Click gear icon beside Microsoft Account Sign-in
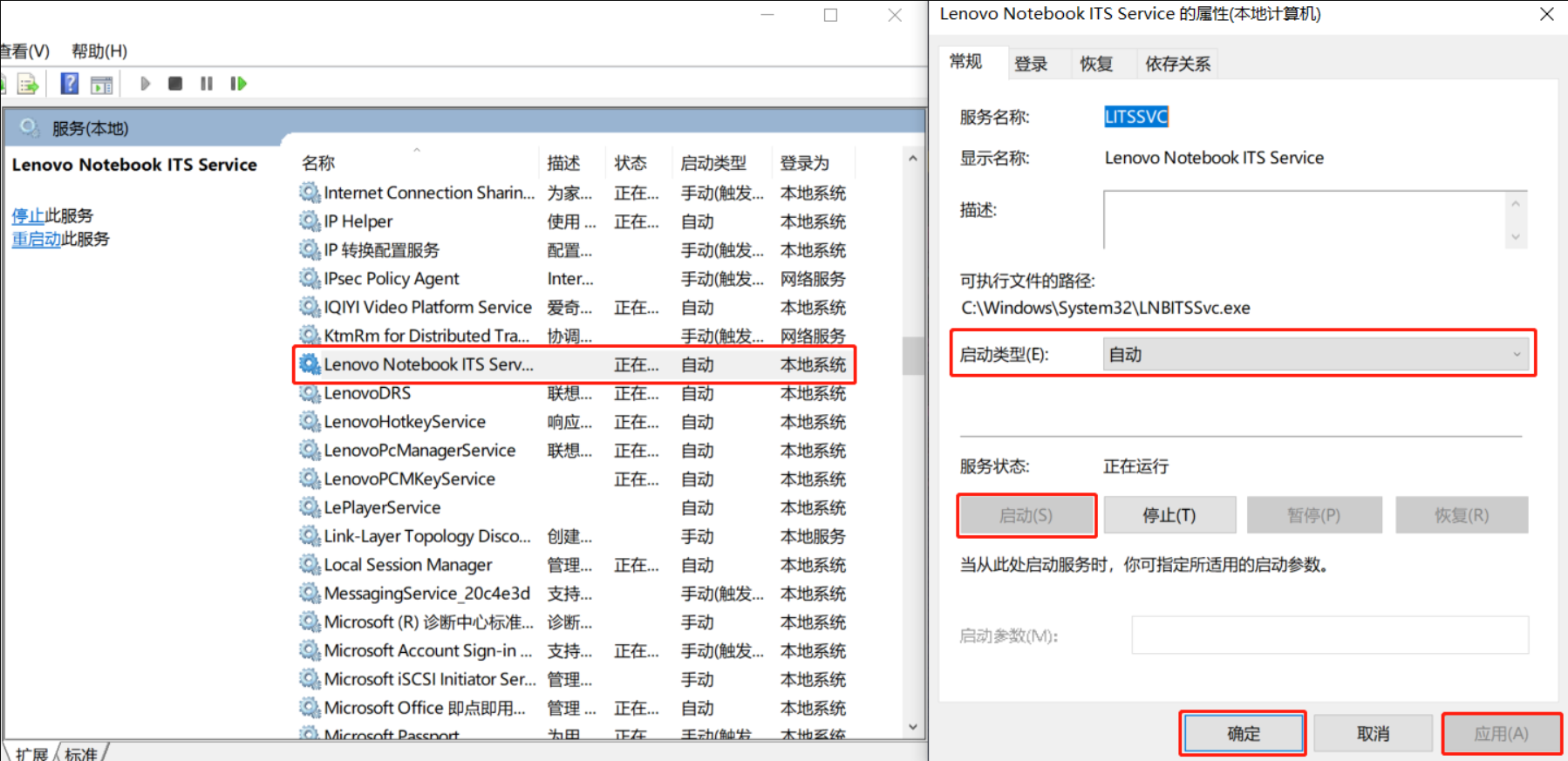 [310, 650]
